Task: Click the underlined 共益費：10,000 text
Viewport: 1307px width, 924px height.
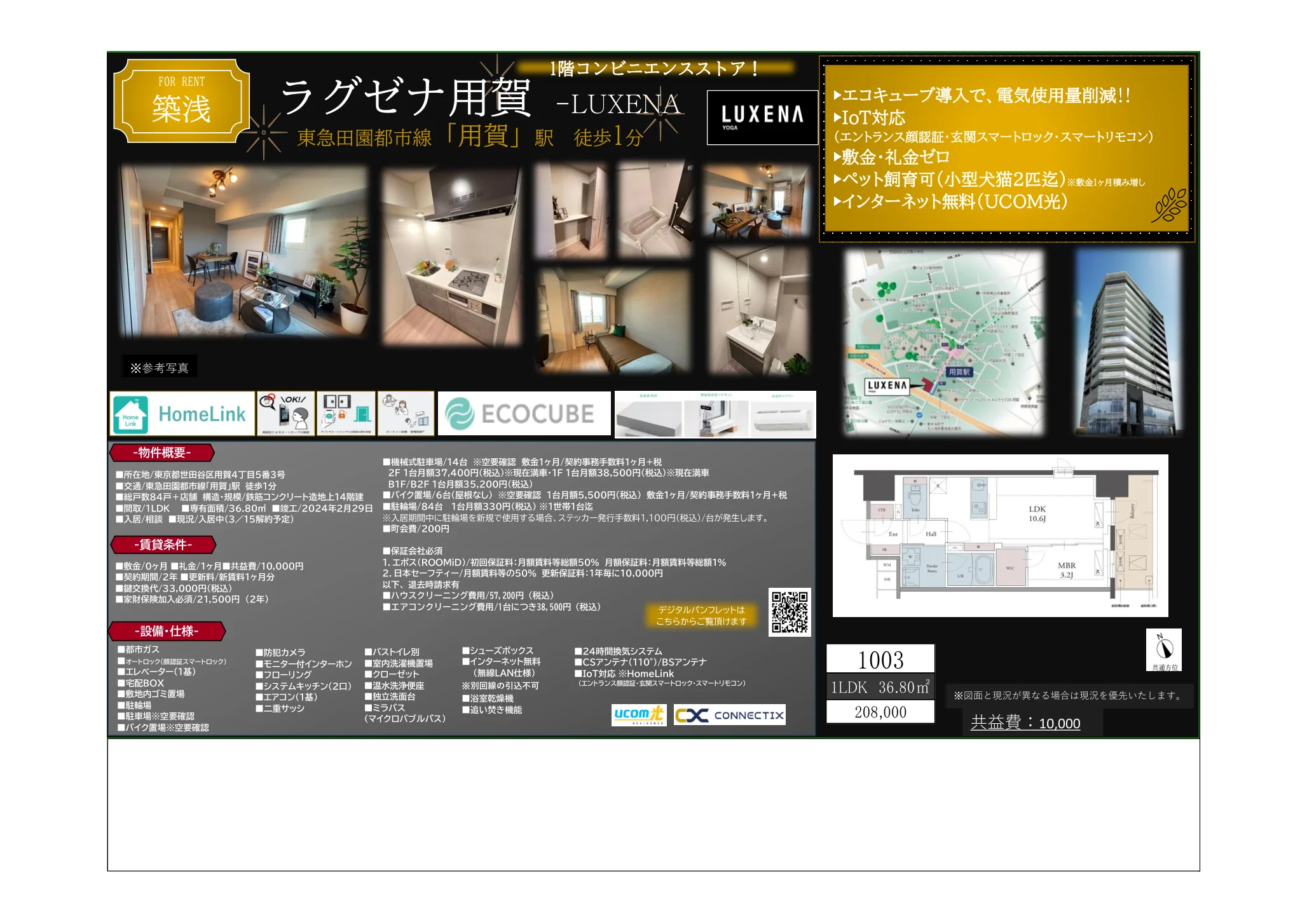Action: pos(1025,723)
